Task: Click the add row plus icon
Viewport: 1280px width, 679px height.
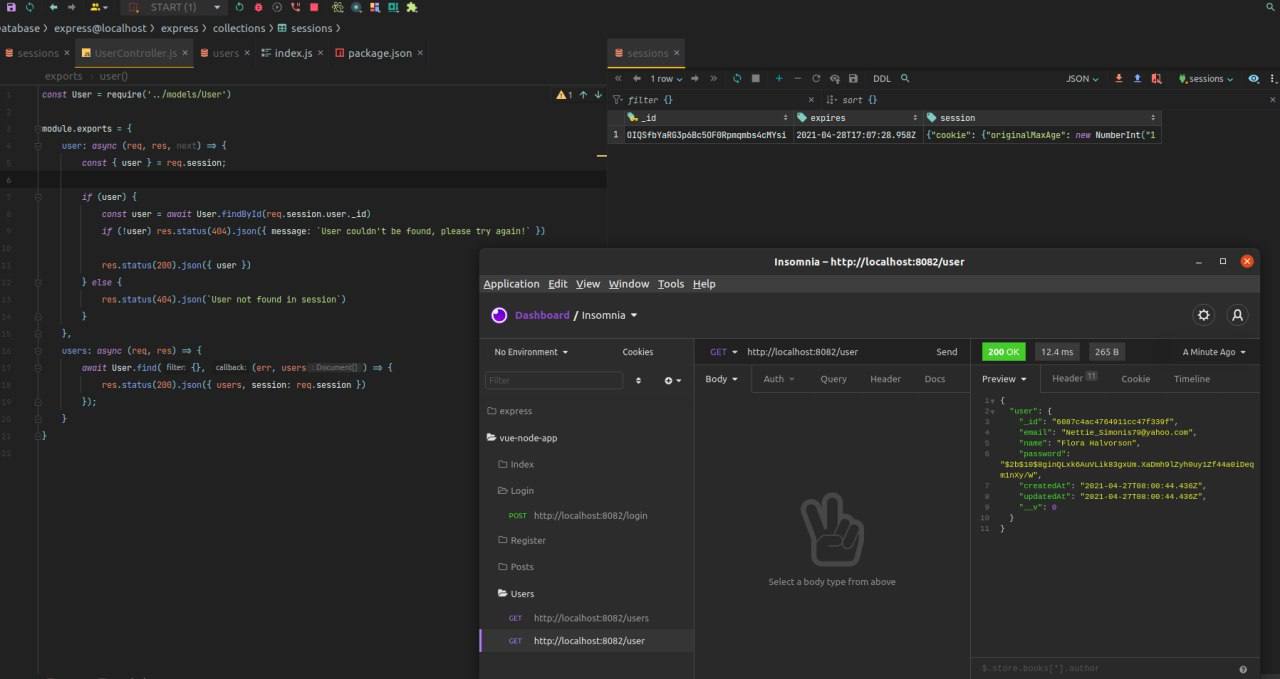Action: pos(778,79)
